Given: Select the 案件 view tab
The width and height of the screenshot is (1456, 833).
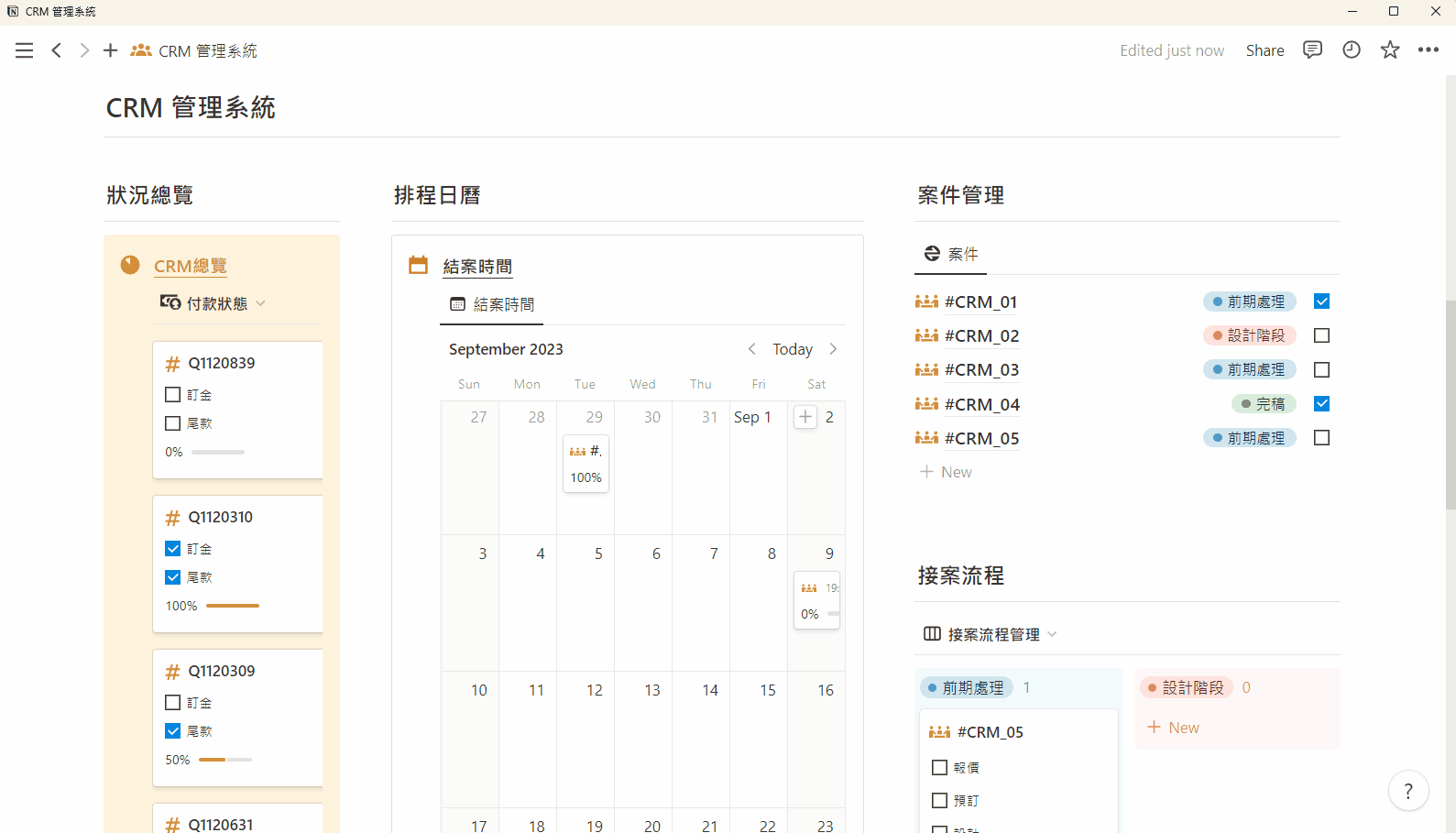Looking at the screenshot, I should [951, 254].
